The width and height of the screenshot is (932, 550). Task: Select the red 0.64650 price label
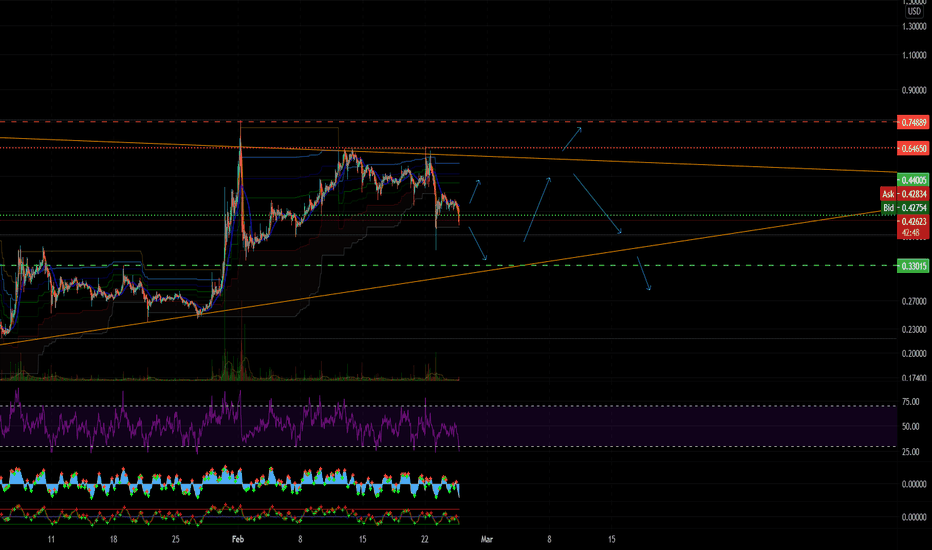(x=913, y=148)
